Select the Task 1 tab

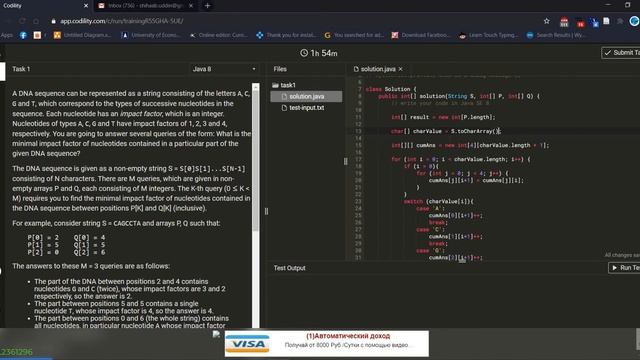(x=21, y=69)
